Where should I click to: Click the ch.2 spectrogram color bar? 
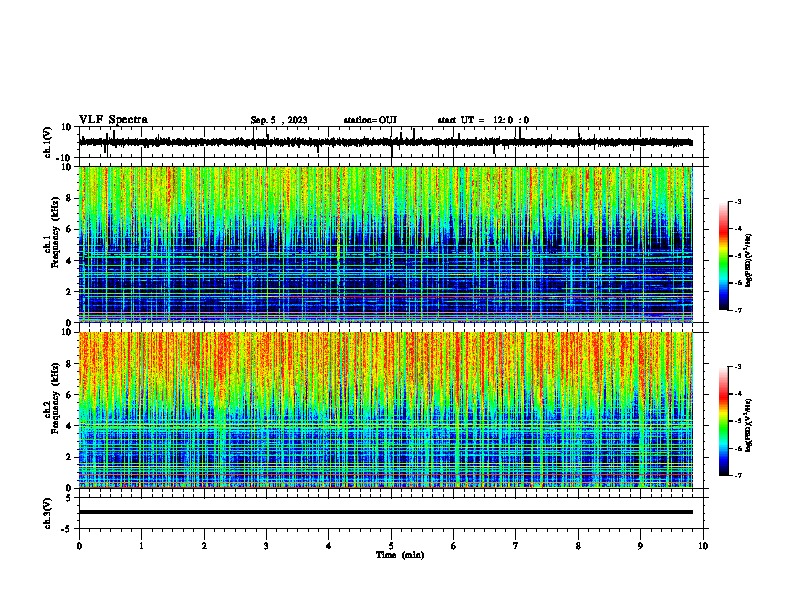(724, 421)
